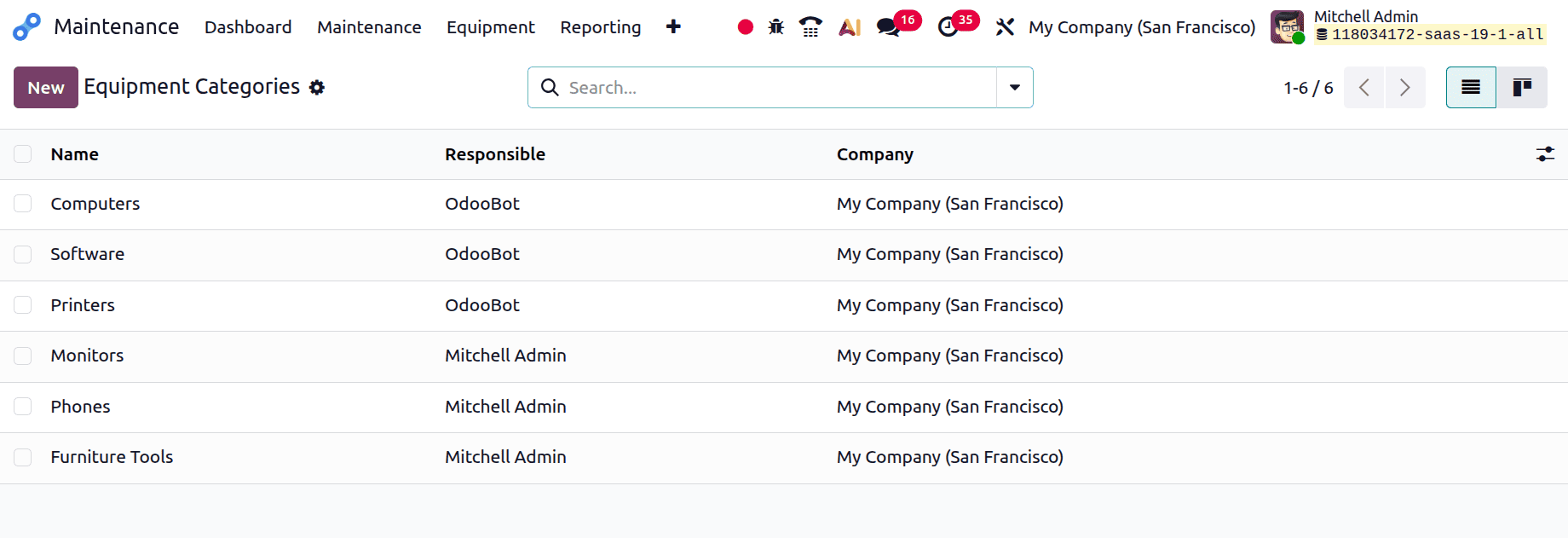Open the Phones category record
Screen dimensions: 1568x538
pyautogui.click(x=80, y=407)
